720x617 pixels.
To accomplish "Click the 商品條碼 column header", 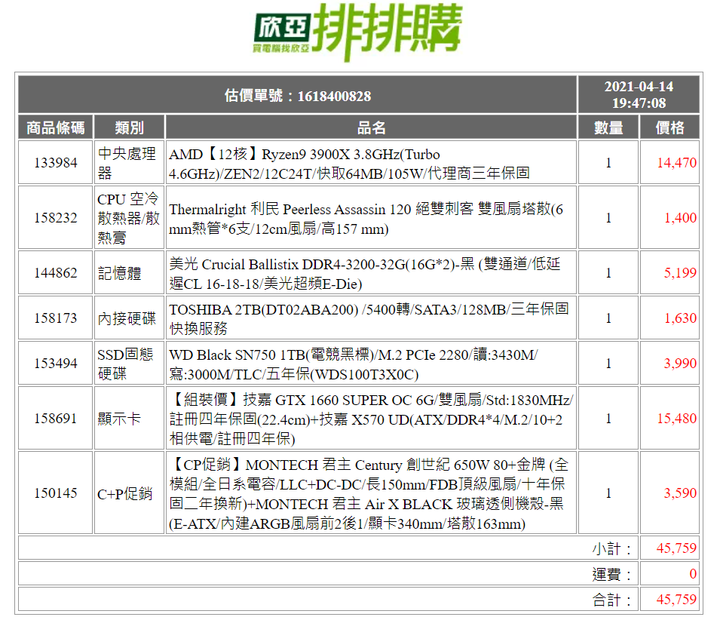I will [56, 128].
